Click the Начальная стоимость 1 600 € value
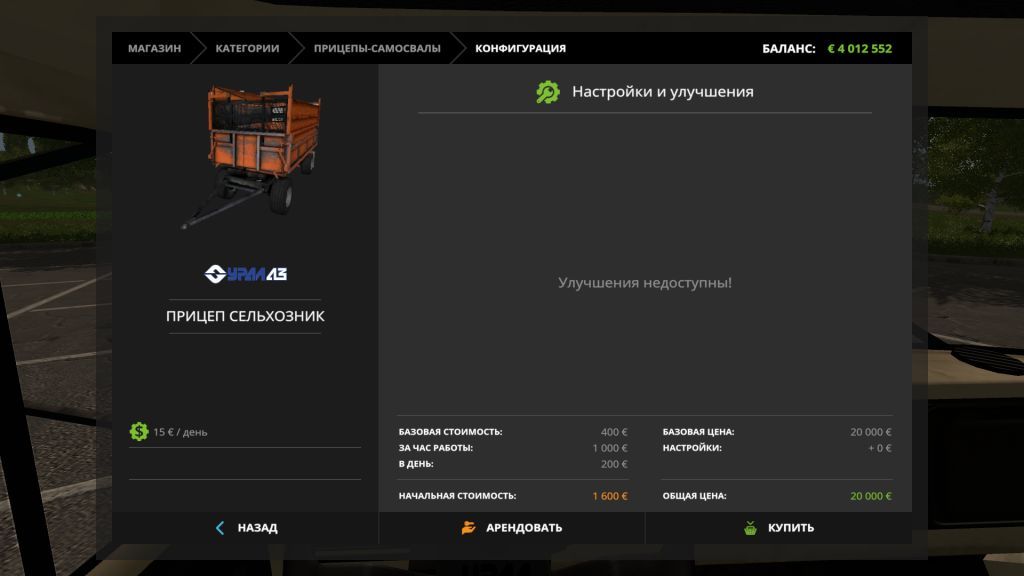 [x=609, y=496]
